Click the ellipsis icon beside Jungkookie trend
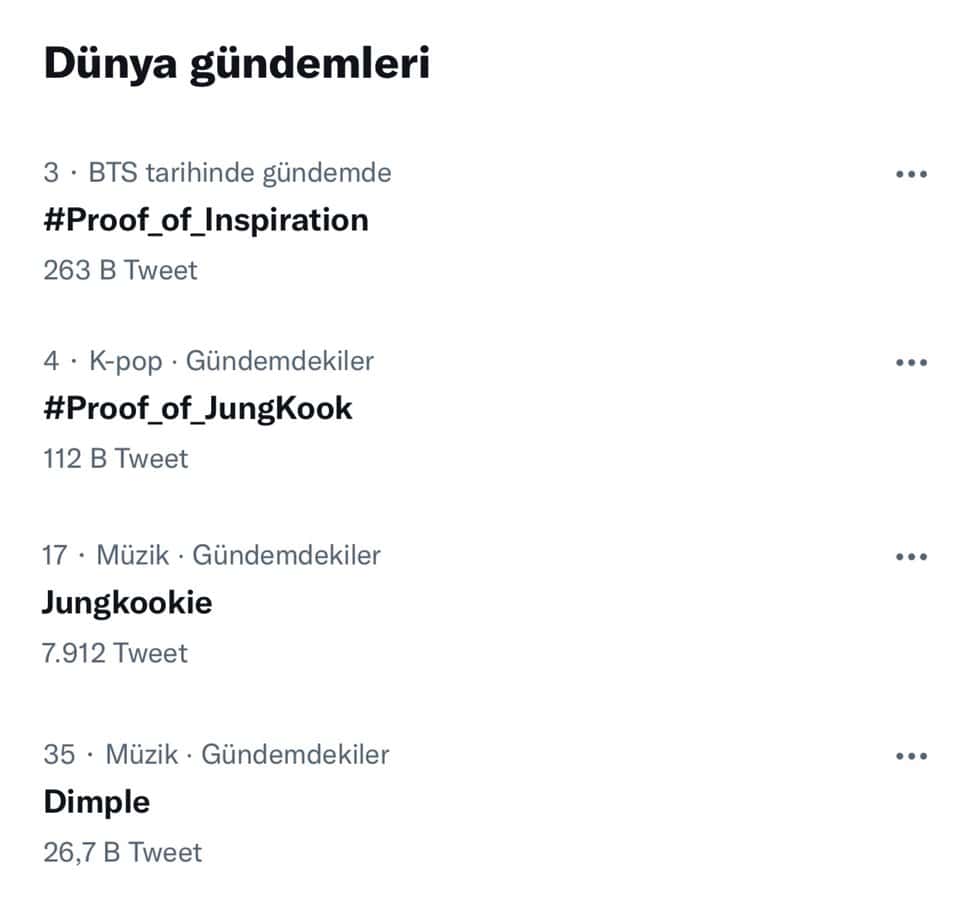The width and height of the screenshot is (974, 924). 911,556
